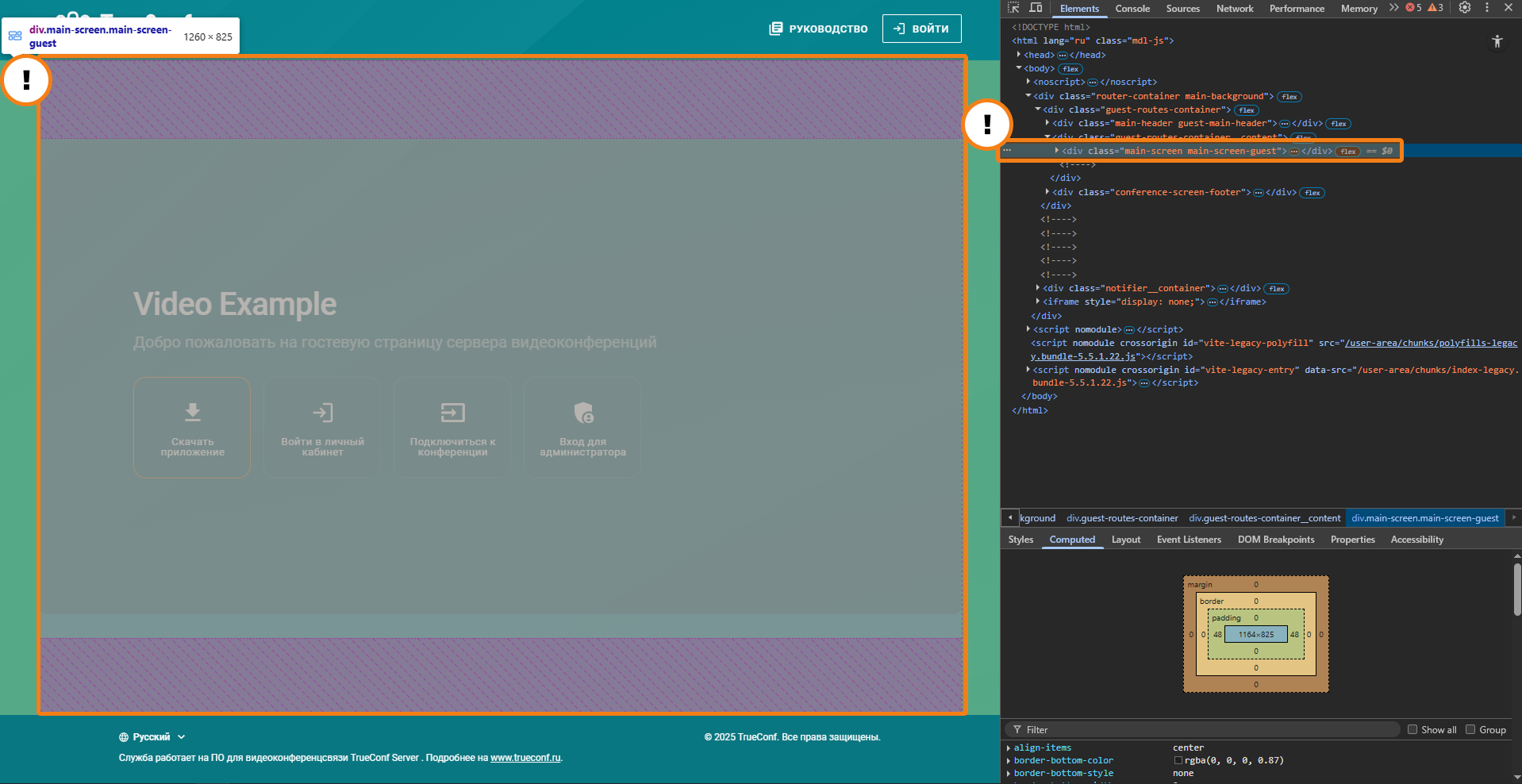Expand the align-items computed property
1522x784 pixels.
(1009, 747)
